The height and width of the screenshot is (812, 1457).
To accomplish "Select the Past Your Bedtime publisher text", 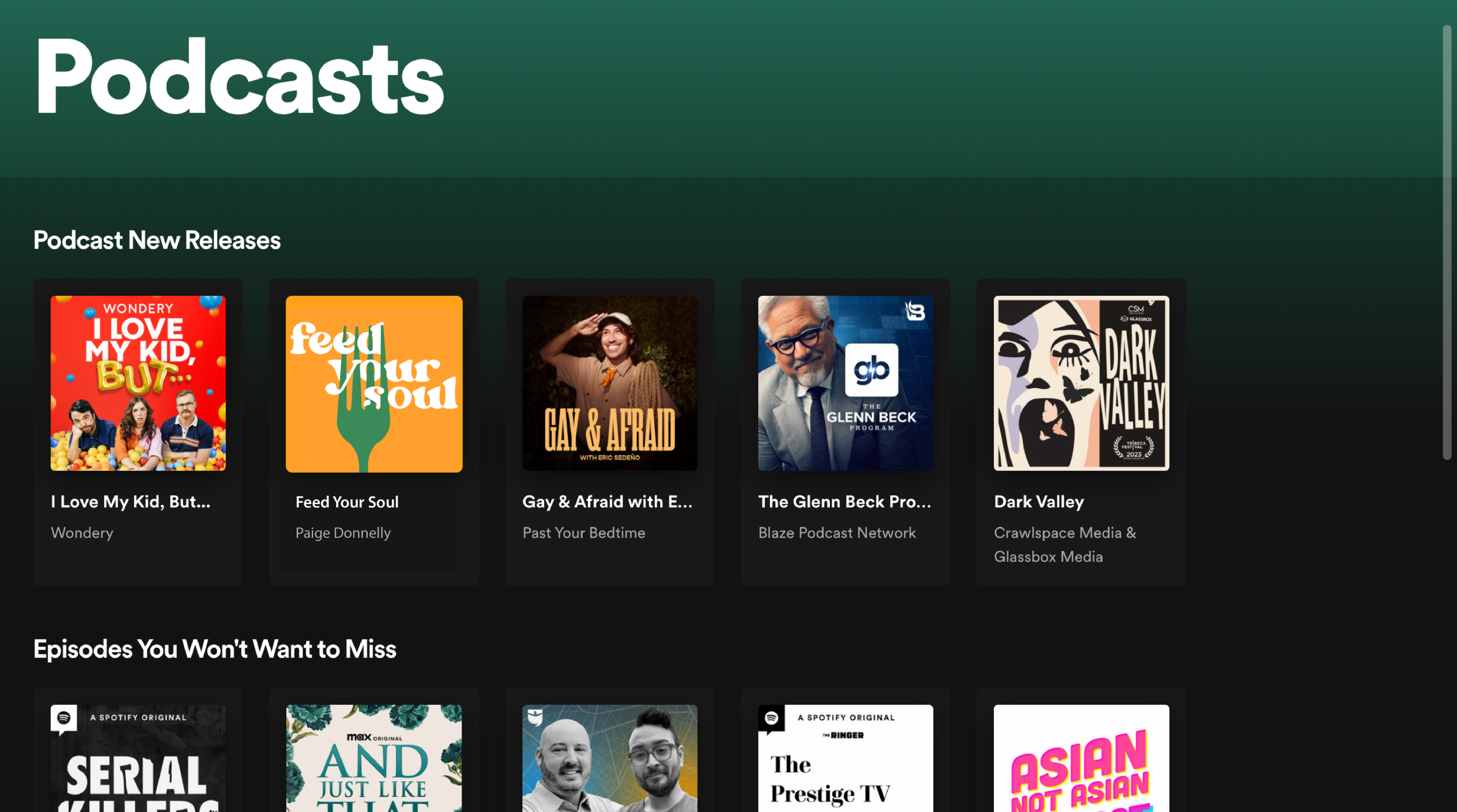I will pos(584,533).
